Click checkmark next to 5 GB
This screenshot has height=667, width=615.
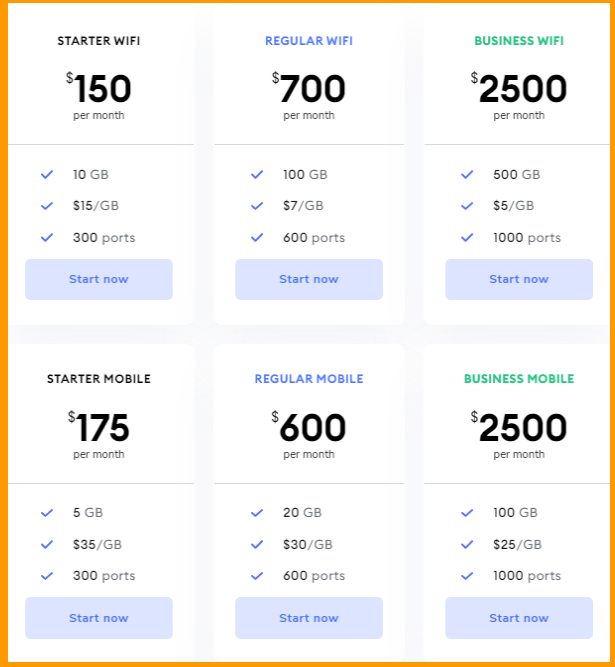point(47,513)
